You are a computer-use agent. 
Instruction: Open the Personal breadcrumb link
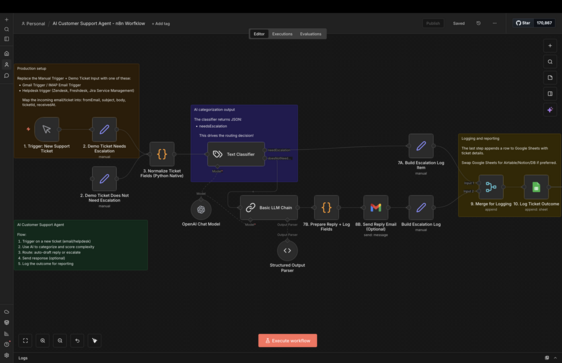tap(33, 24)
